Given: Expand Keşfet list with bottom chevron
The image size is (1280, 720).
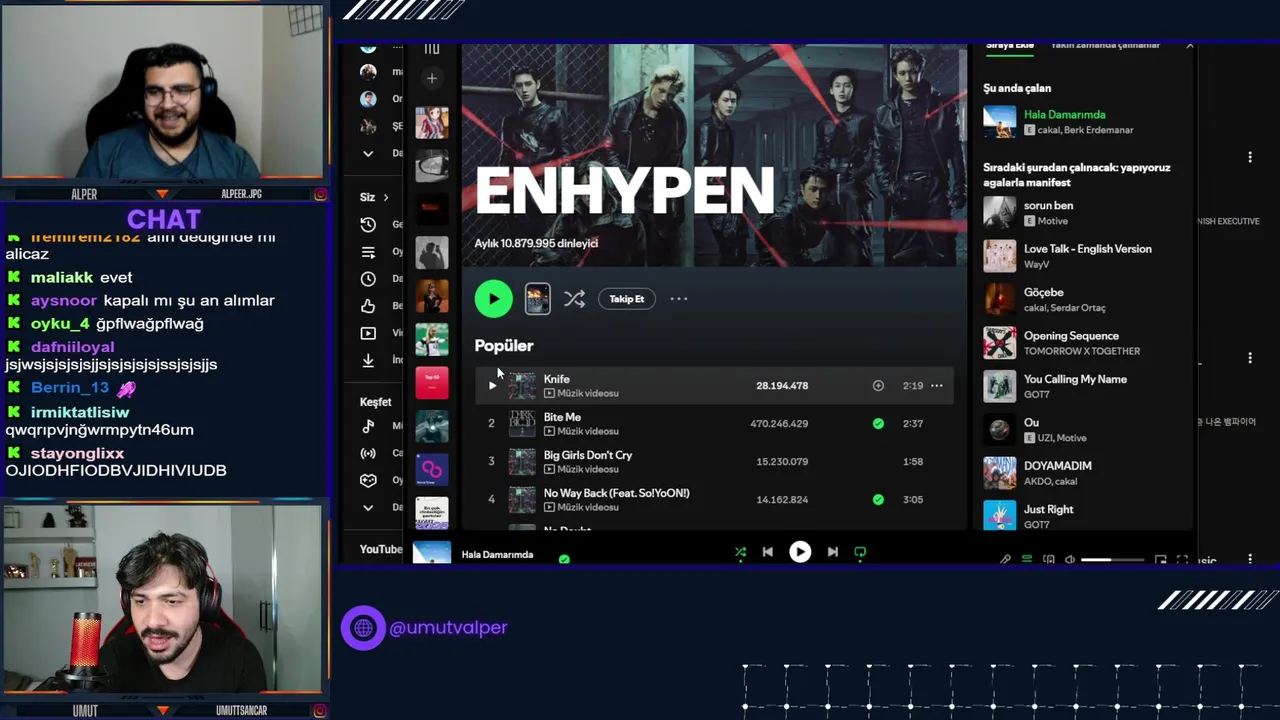Looking at the screenshot, I should coord(368,507).
